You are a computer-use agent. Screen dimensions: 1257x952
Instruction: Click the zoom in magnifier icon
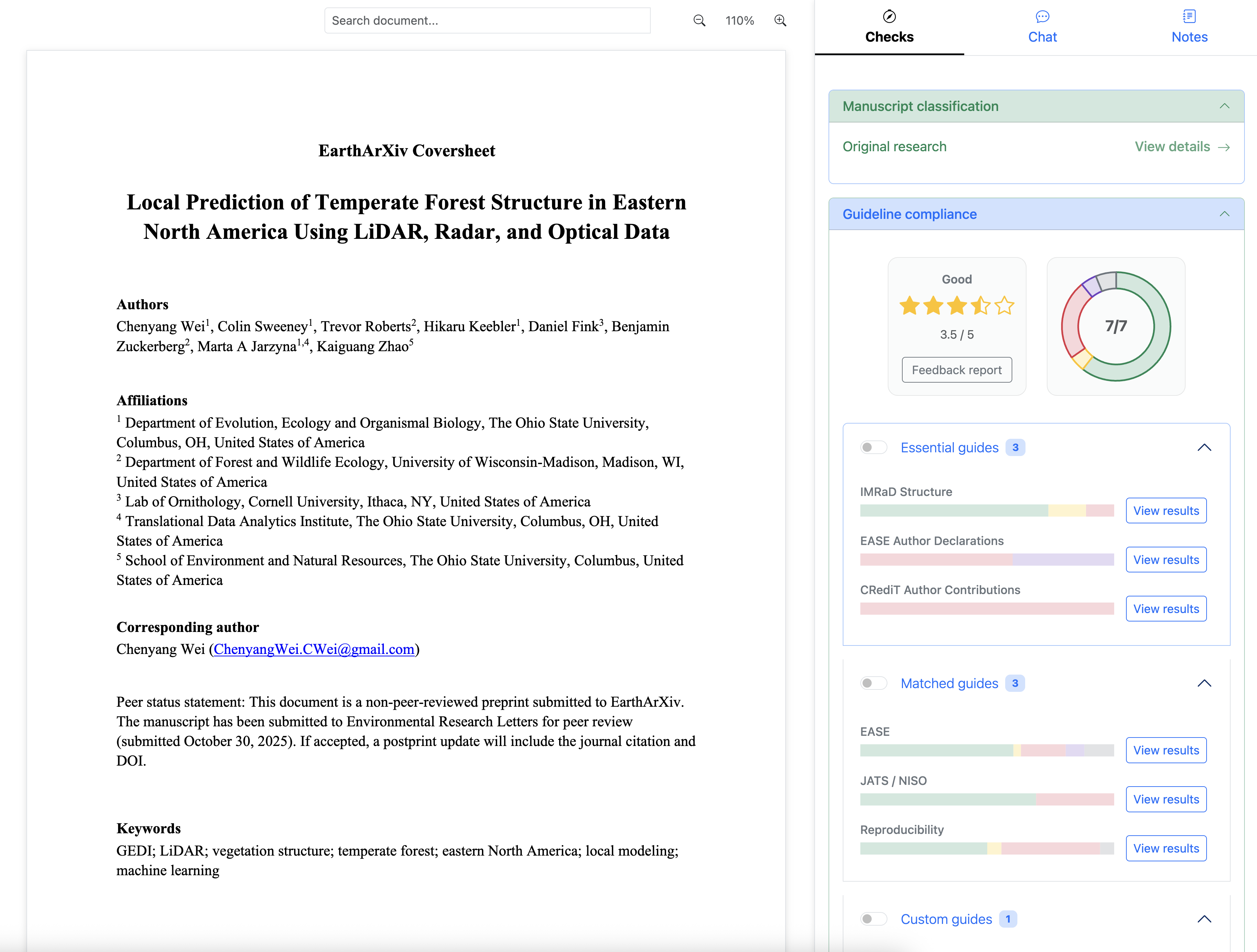tap(780, 21)
